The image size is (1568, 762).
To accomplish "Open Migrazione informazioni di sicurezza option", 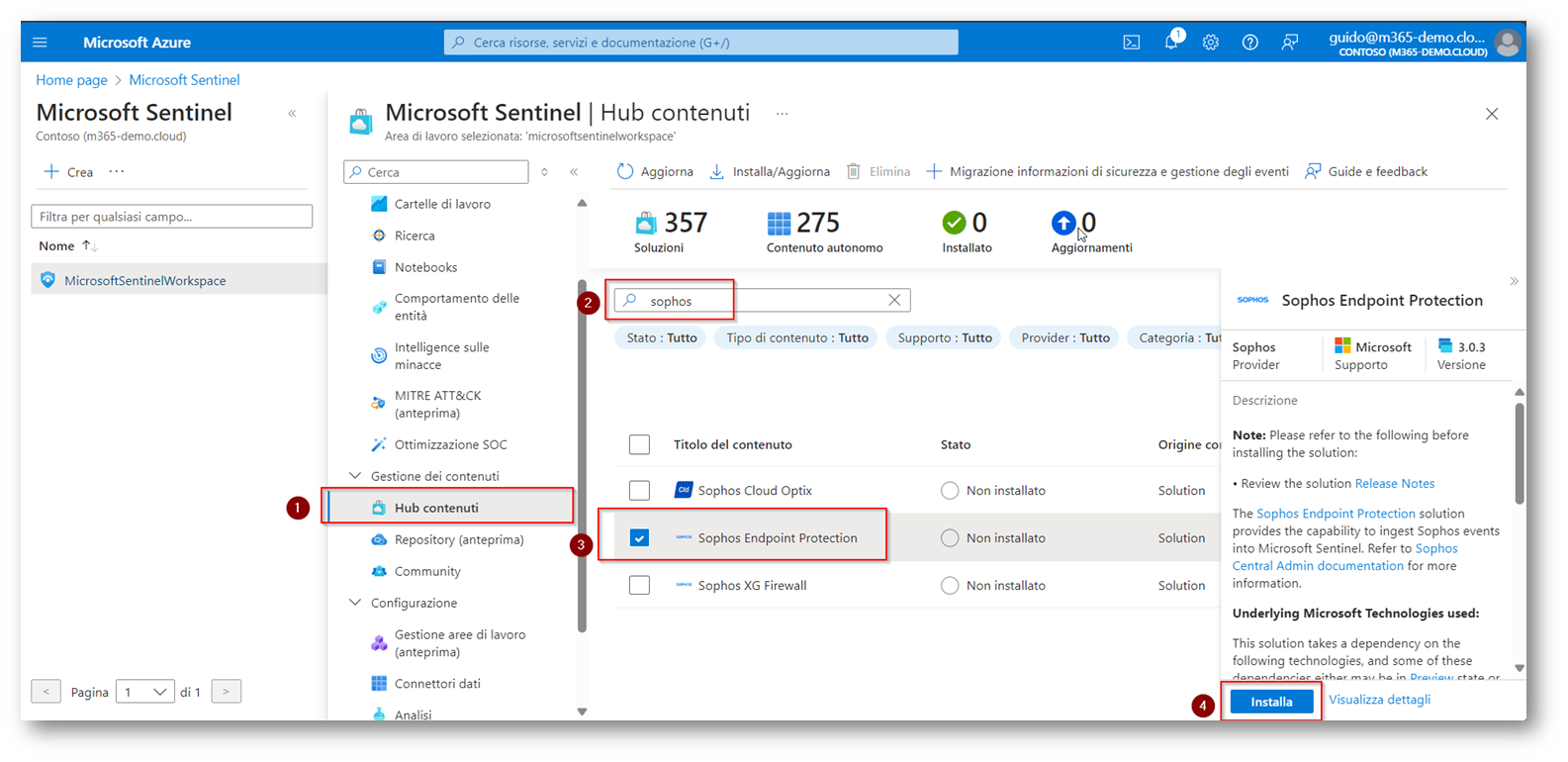I will (1107, 171).
